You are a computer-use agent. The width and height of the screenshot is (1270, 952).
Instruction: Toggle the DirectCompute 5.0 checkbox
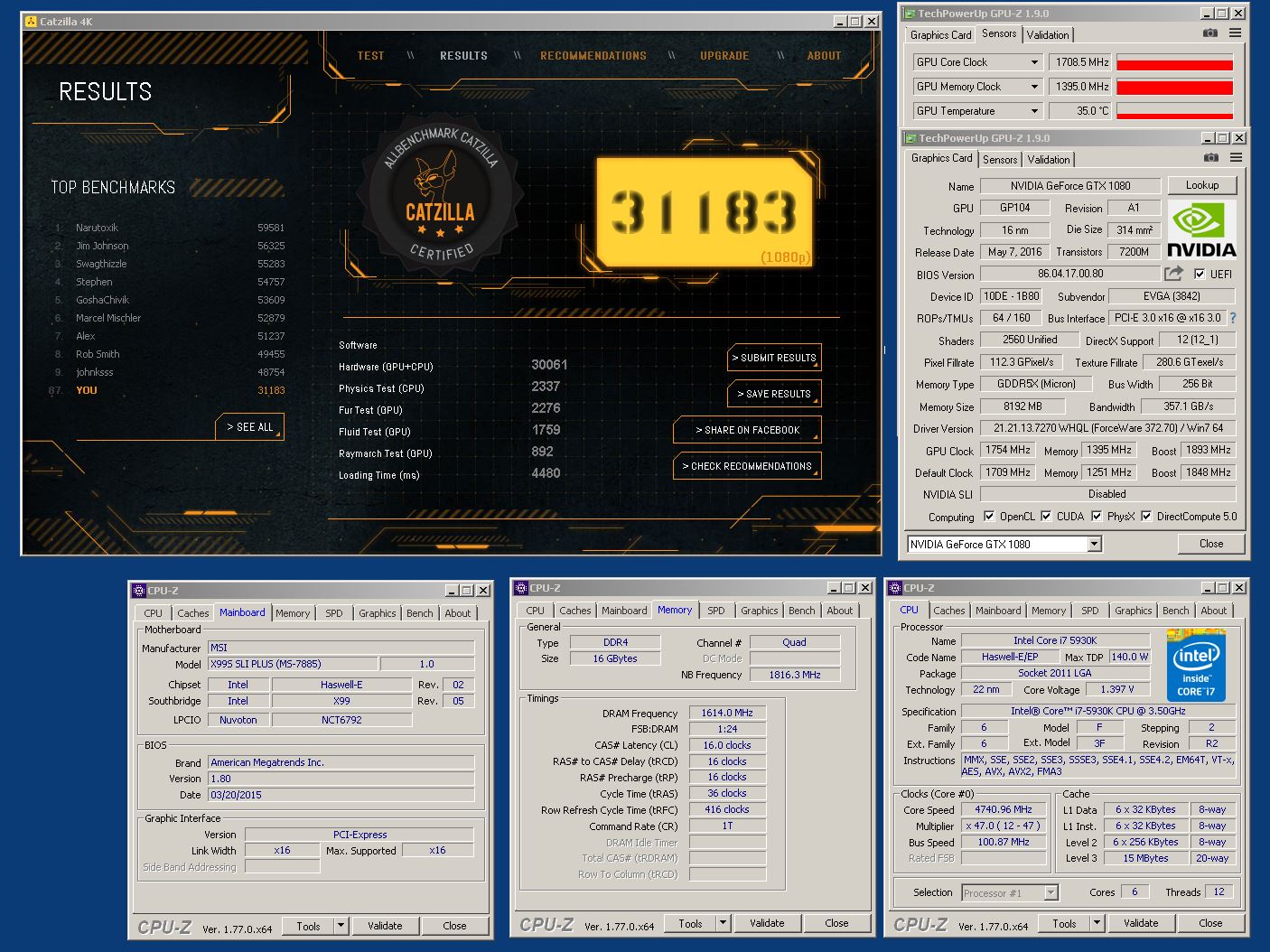[x=1146, y=517]
